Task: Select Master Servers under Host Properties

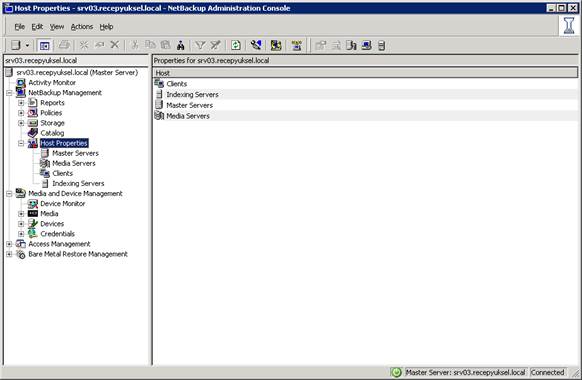Action: point(75,153)
